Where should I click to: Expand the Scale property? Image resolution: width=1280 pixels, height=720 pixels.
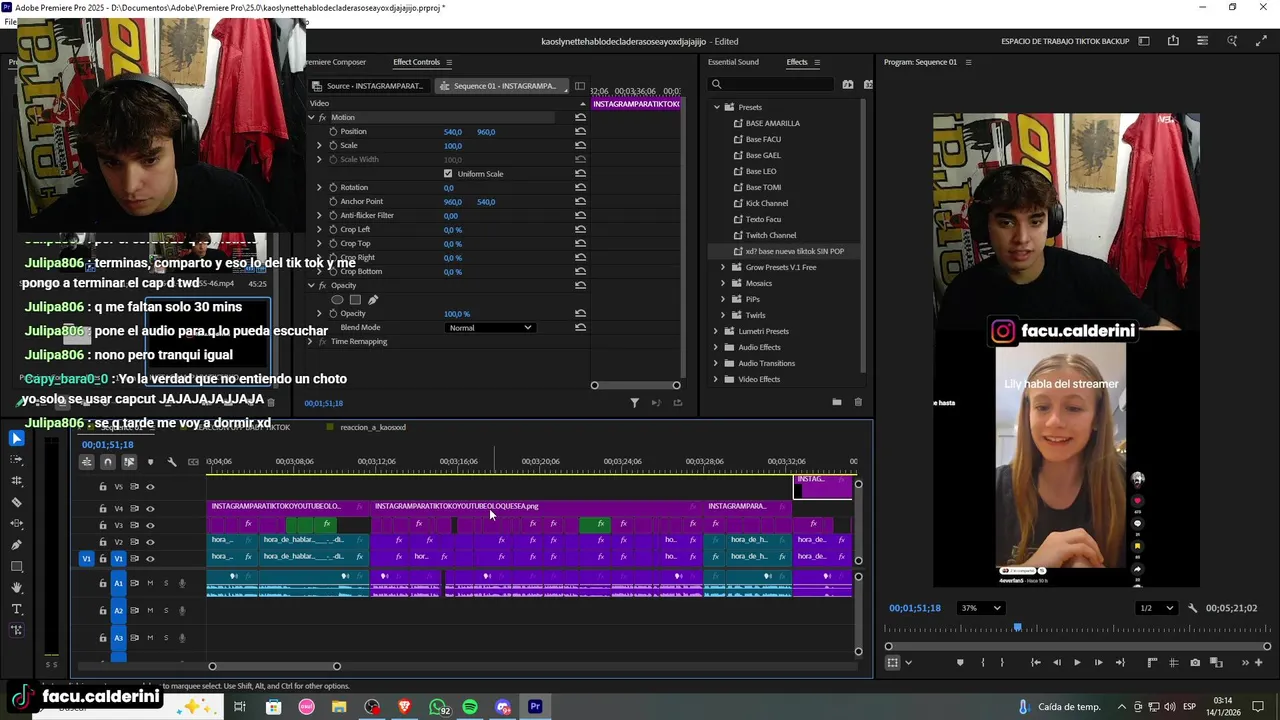pos(319,146)
